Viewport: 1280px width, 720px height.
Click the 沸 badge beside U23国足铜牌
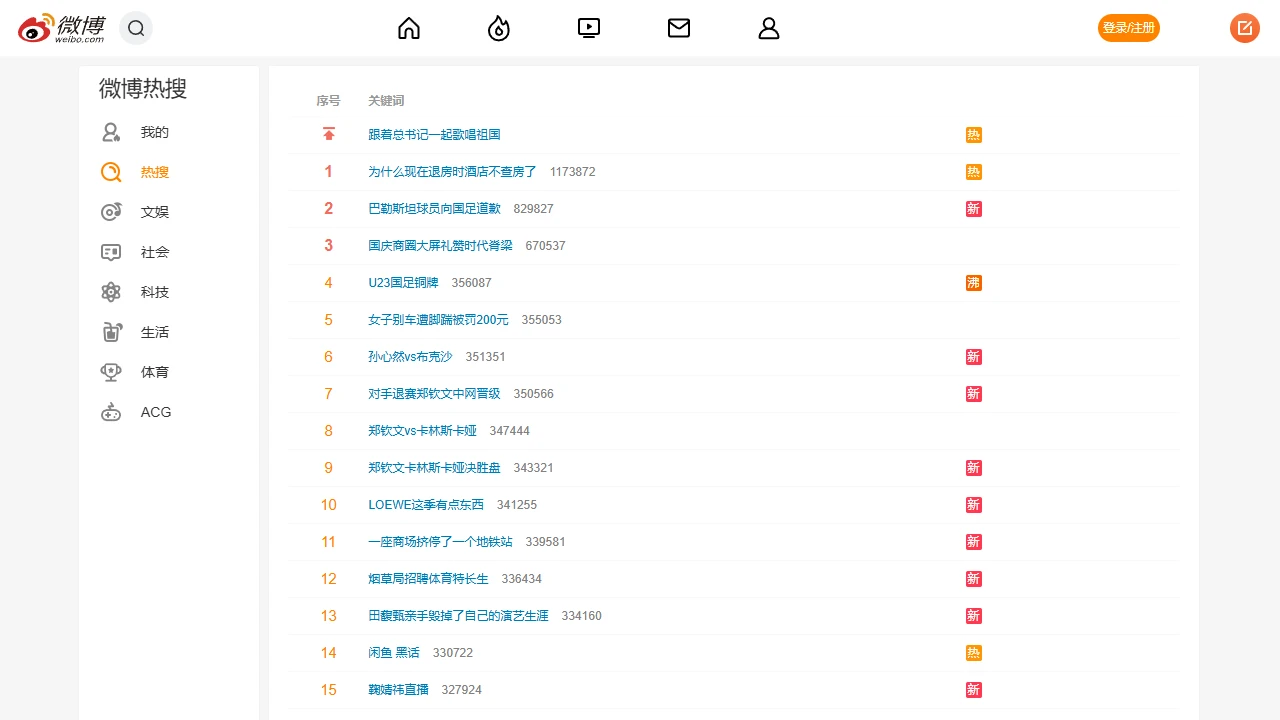click(x=974, y=283)
